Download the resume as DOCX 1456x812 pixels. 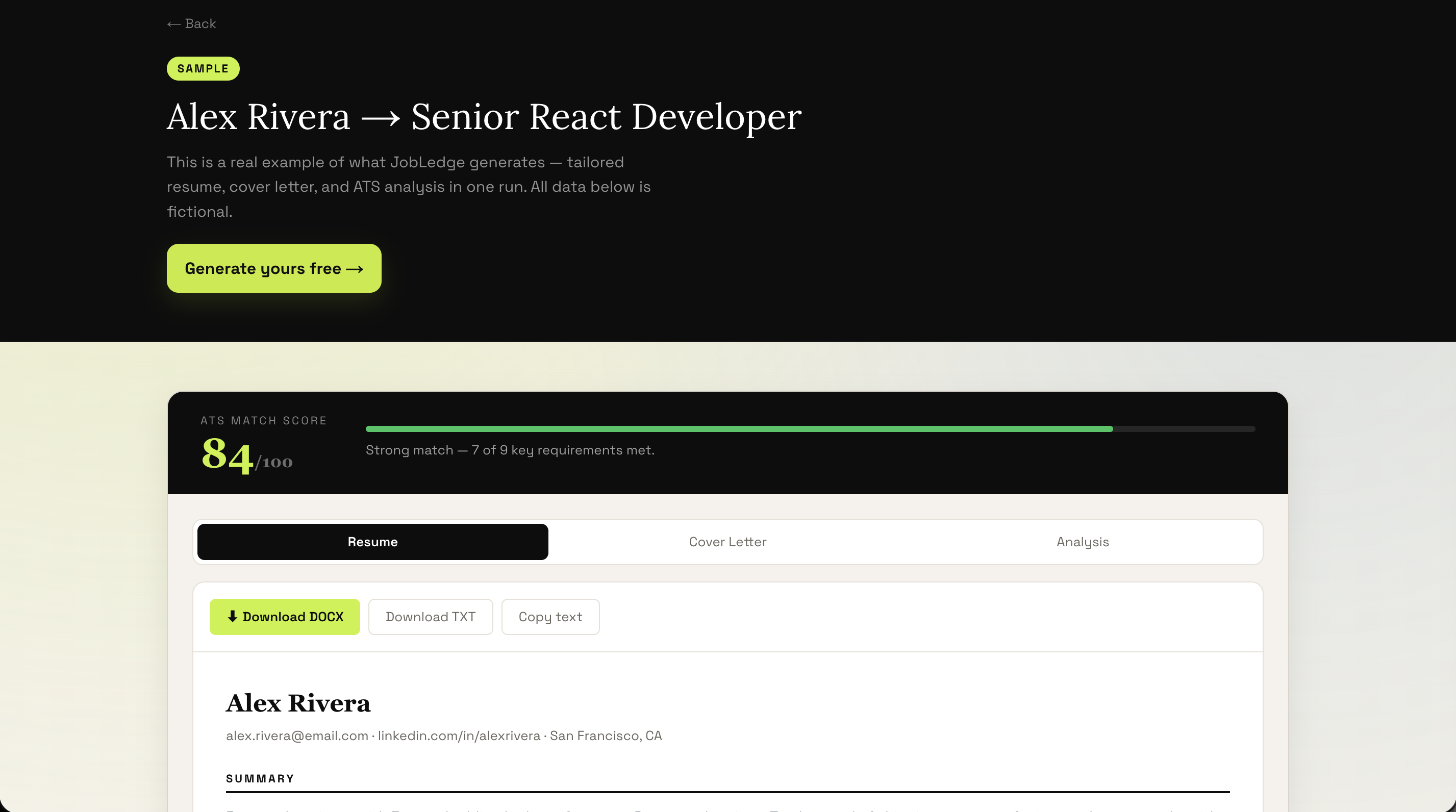coord(285,617)
